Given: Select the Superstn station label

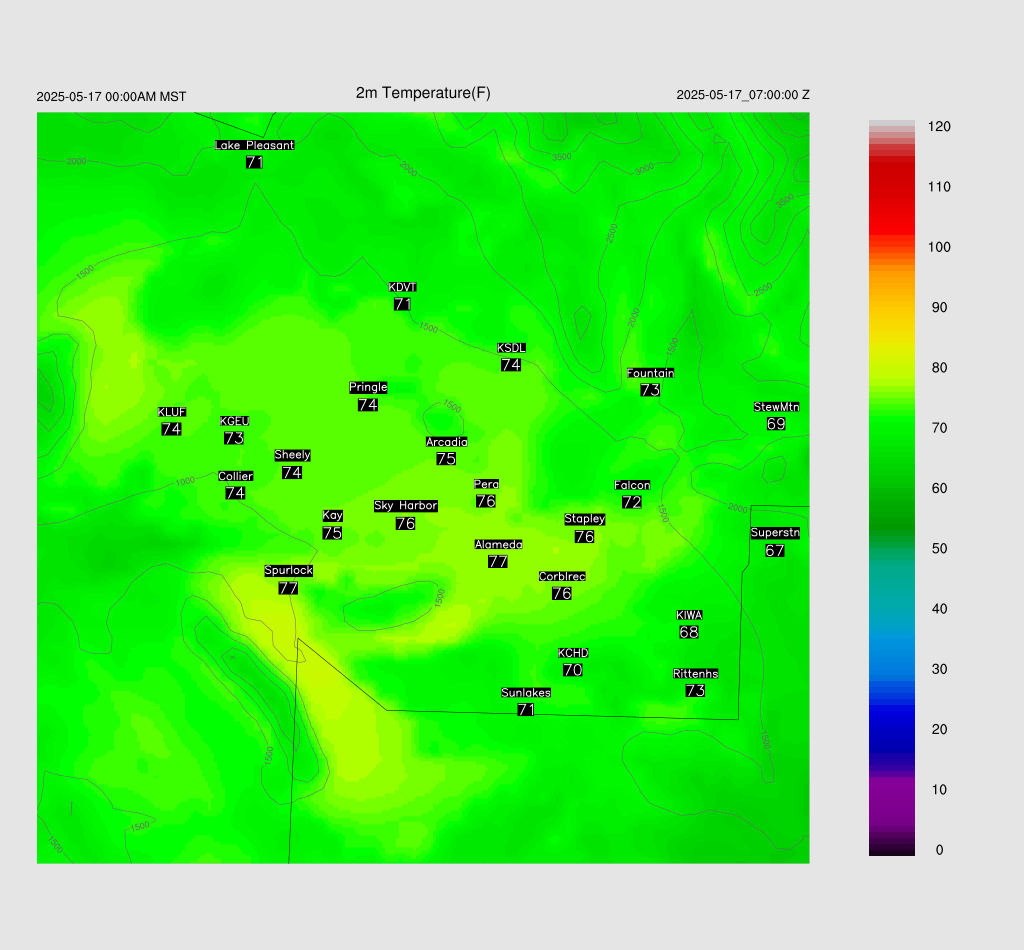Looking at the screenshot, I should (775, 533).
